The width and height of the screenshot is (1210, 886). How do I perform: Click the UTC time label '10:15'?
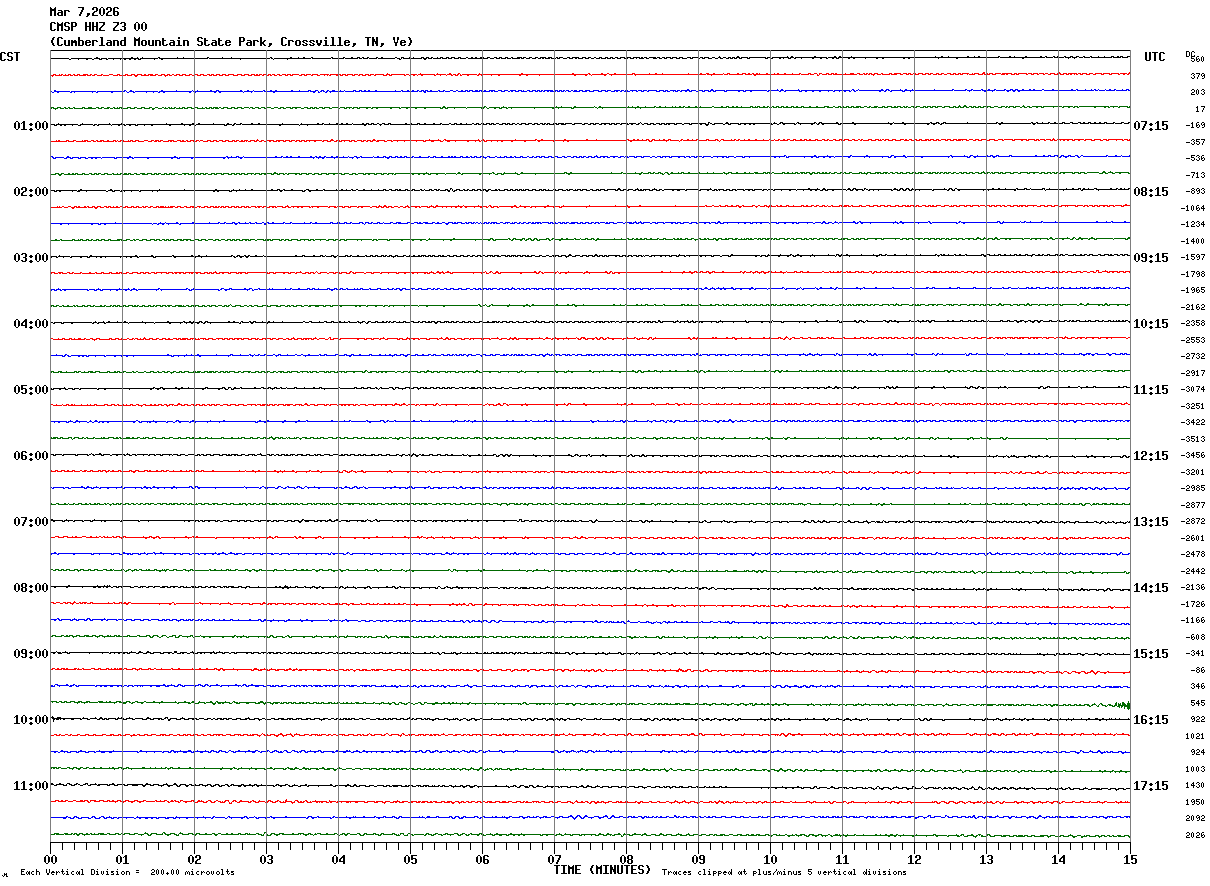(x=1151, y=324)
